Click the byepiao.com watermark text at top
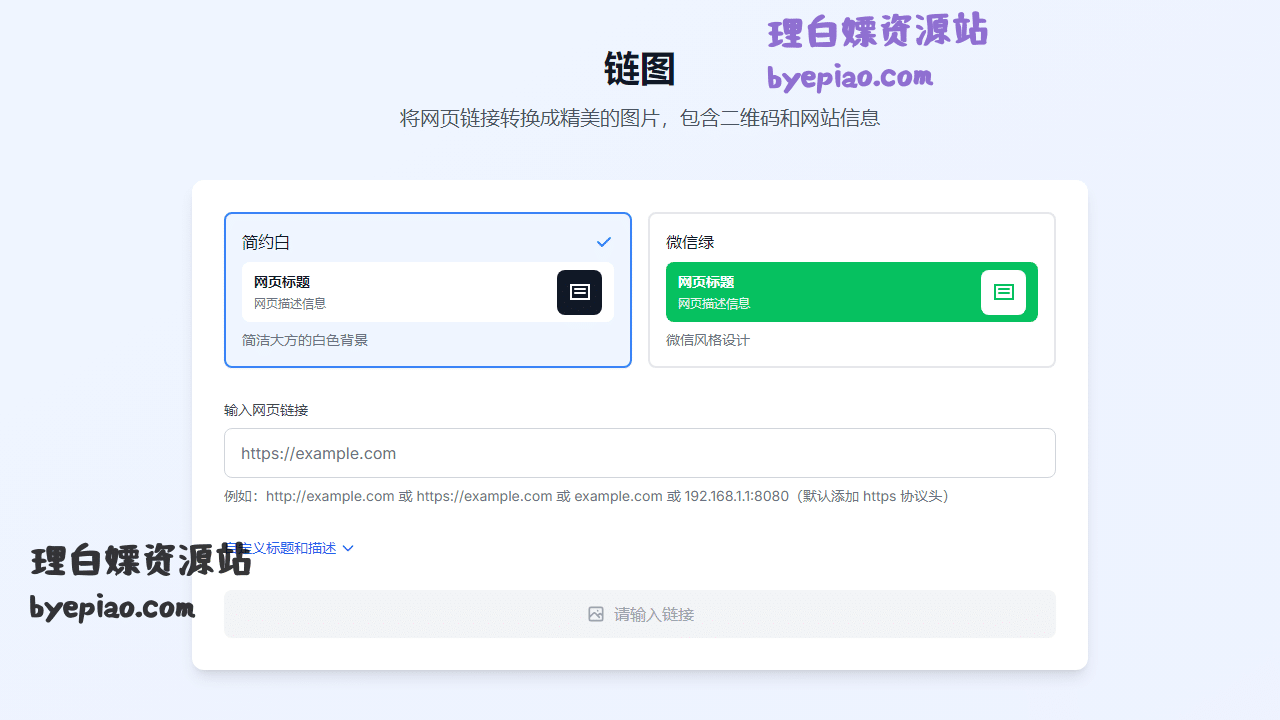 pos(850,77)
